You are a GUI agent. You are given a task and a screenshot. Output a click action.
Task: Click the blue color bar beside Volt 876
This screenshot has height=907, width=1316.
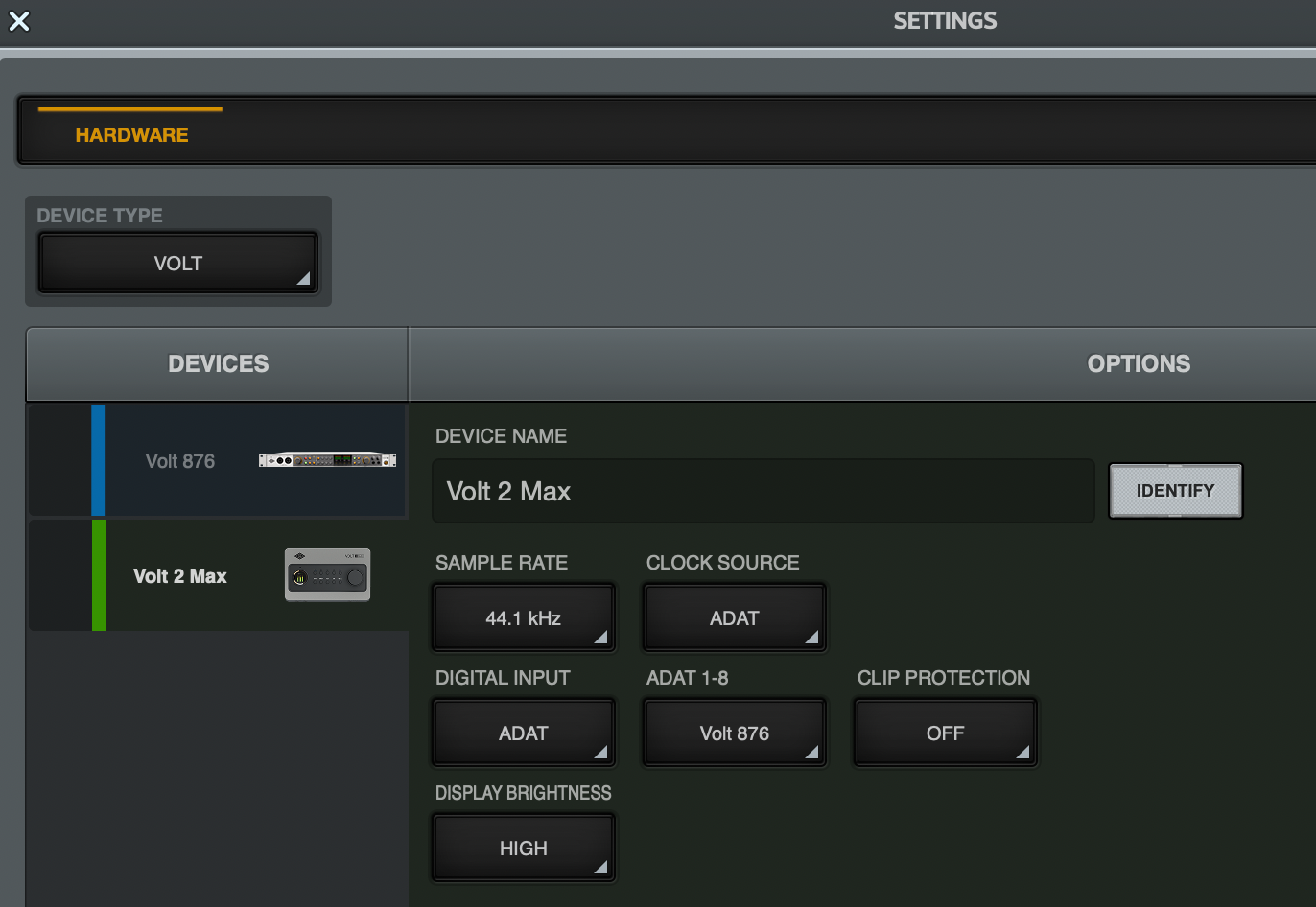[98, 460]
